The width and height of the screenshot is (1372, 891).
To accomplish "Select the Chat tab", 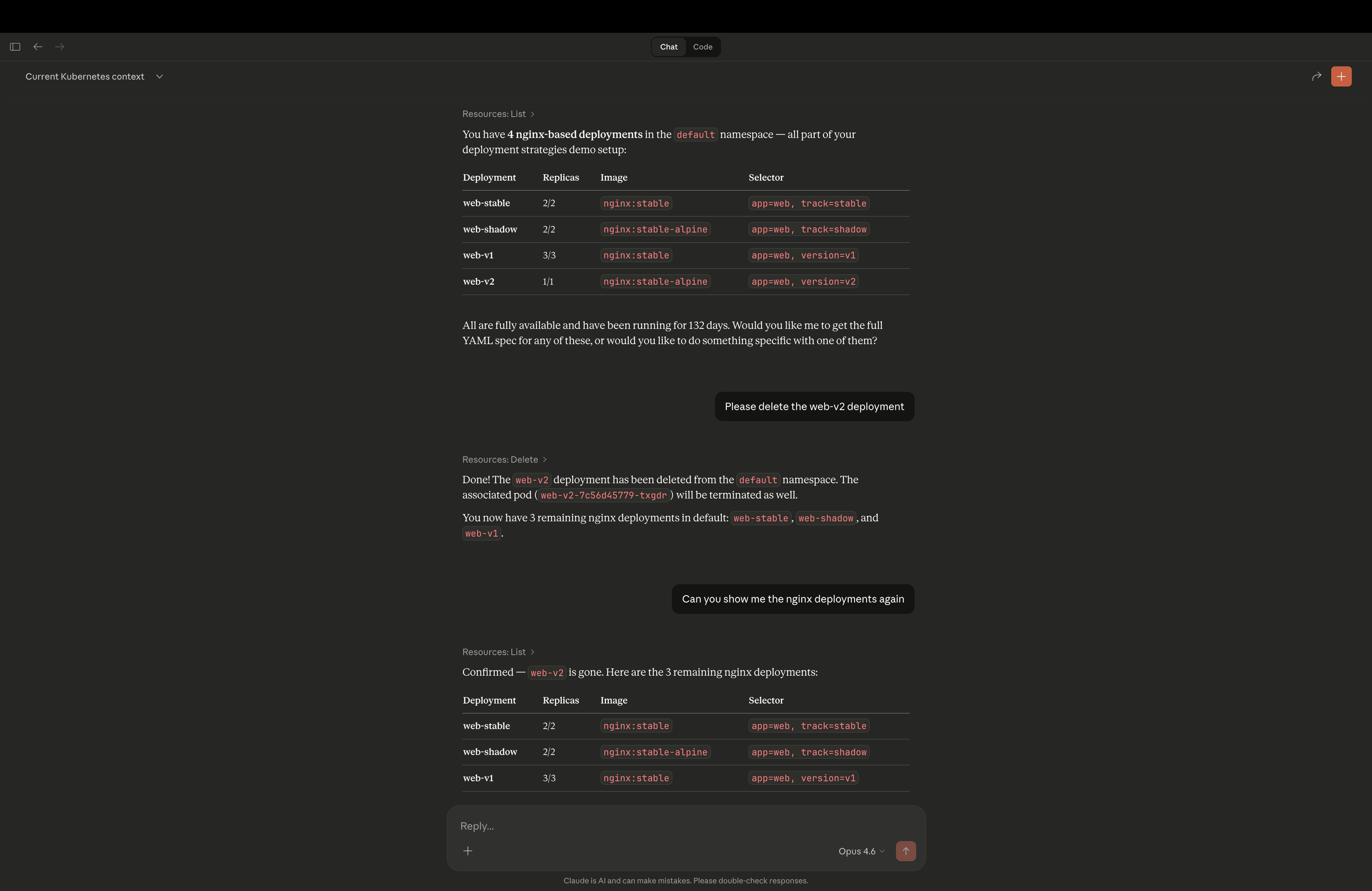I will click(668, 46).
